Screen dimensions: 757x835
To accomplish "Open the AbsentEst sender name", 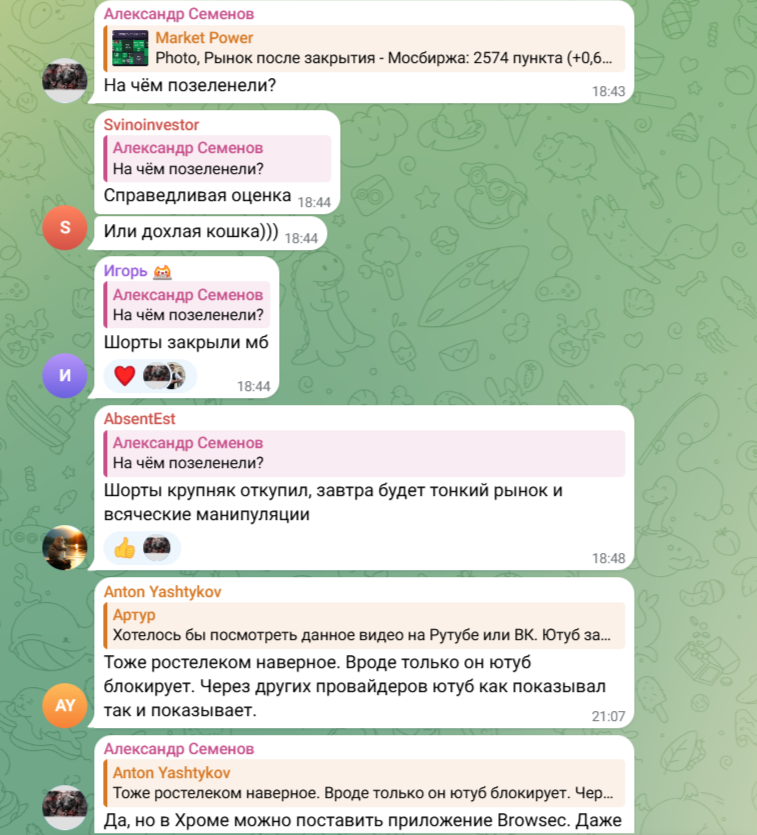I will click(139, 419).
